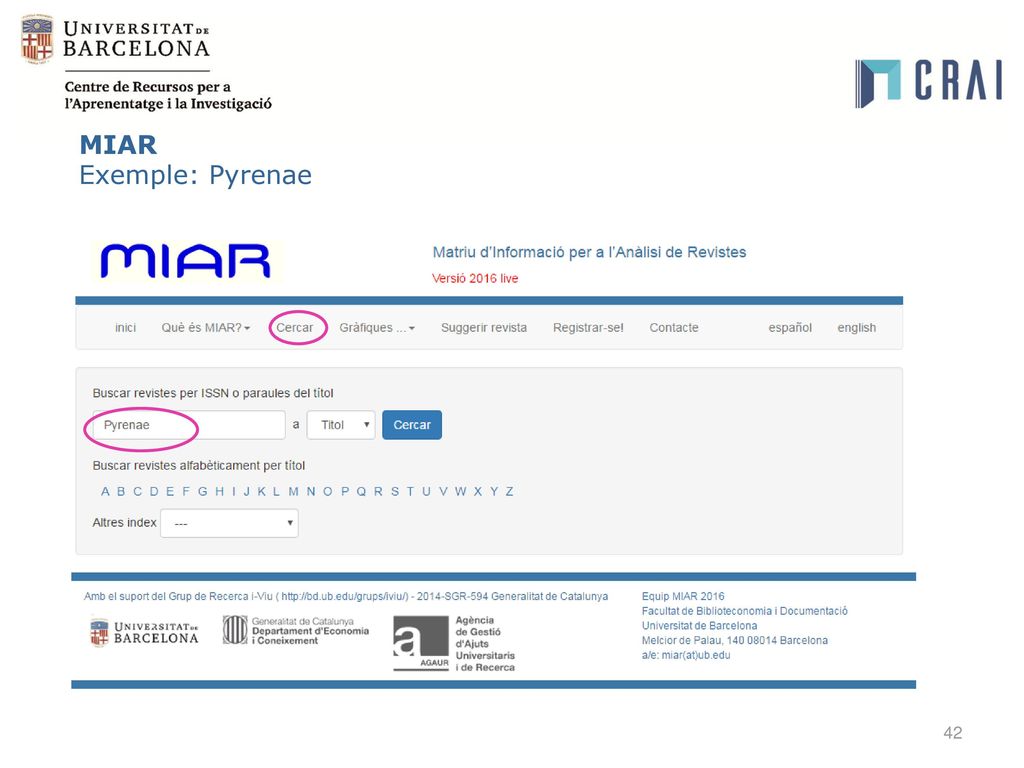Click the Grup de Recerca i-Viu support link
This screenshot has width=1024, height=768.
[345, 597]
